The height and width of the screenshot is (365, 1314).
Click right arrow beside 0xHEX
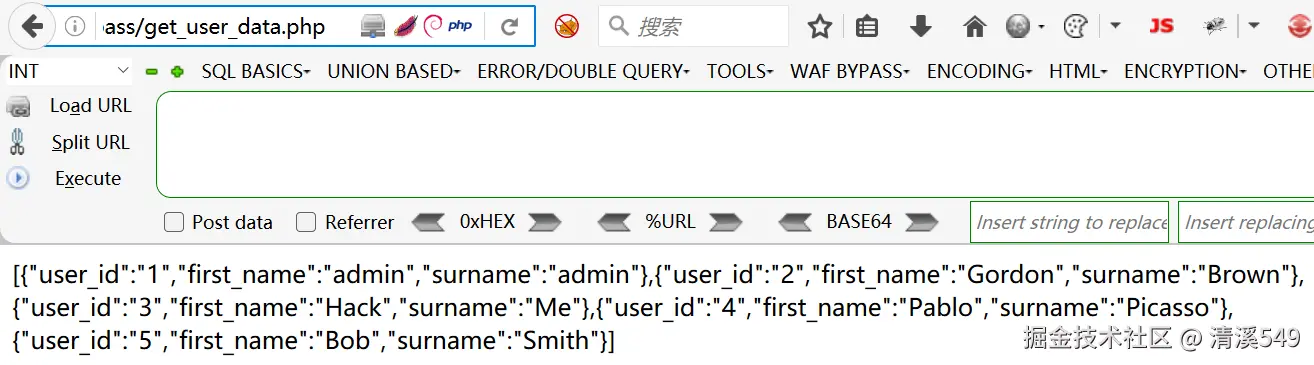545,222
